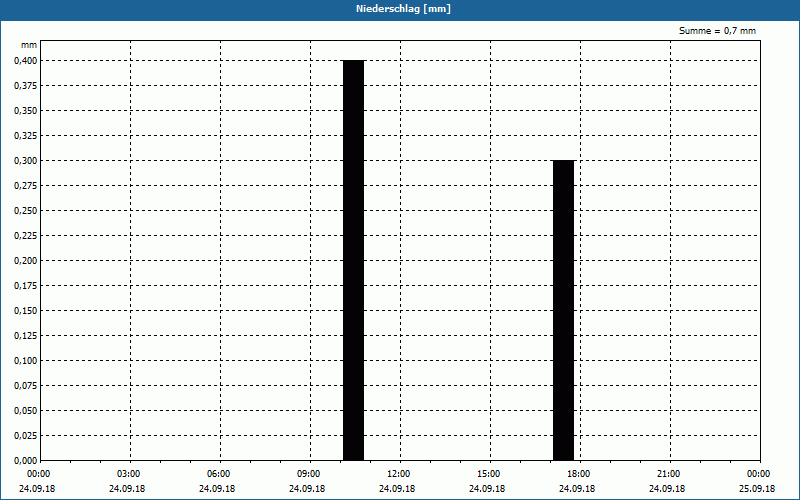Click the 0,325 y-axis value

pos(26,136)
